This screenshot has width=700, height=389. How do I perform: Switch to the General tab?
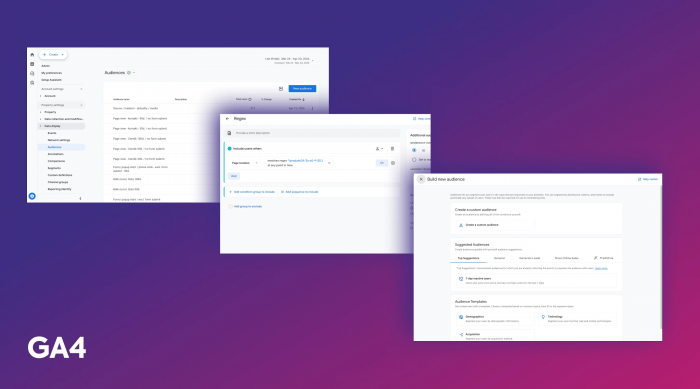pos(500,258)
